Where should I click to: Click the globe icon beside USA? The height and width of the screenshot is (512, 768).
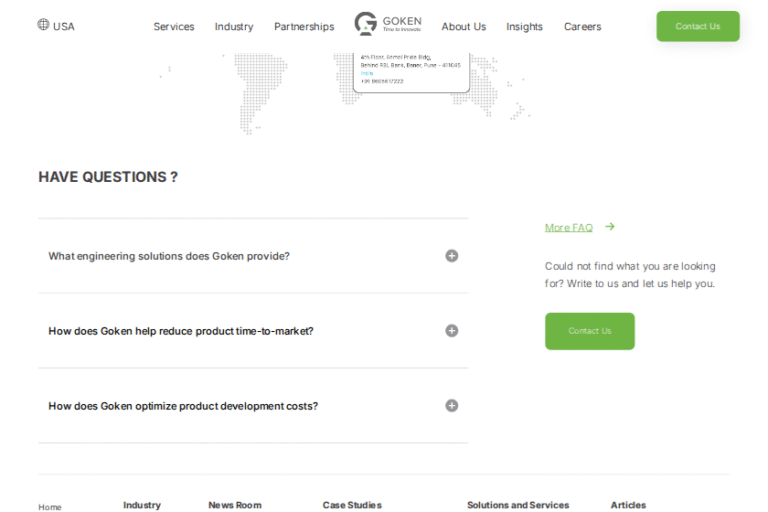tap(43, 25)
